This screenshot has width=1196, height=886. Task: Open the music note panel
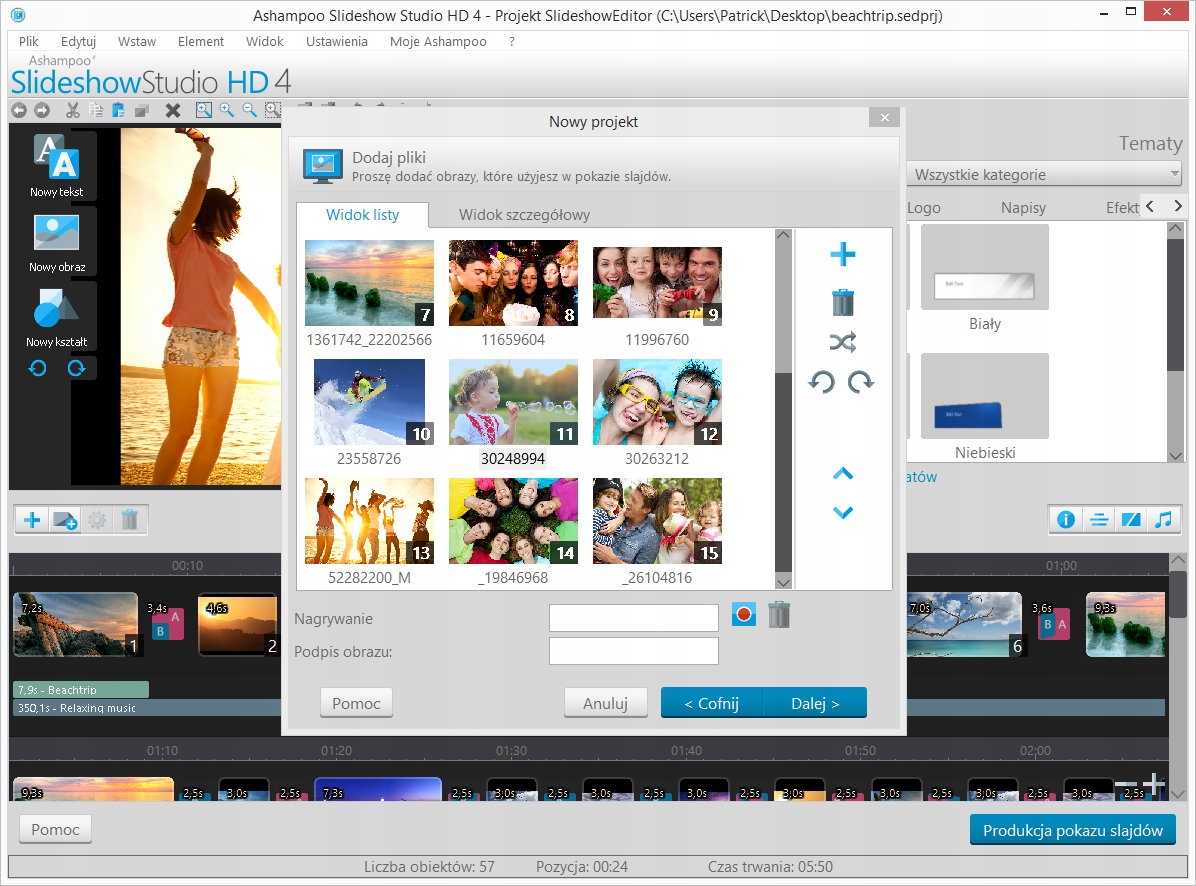point(1163,520)
